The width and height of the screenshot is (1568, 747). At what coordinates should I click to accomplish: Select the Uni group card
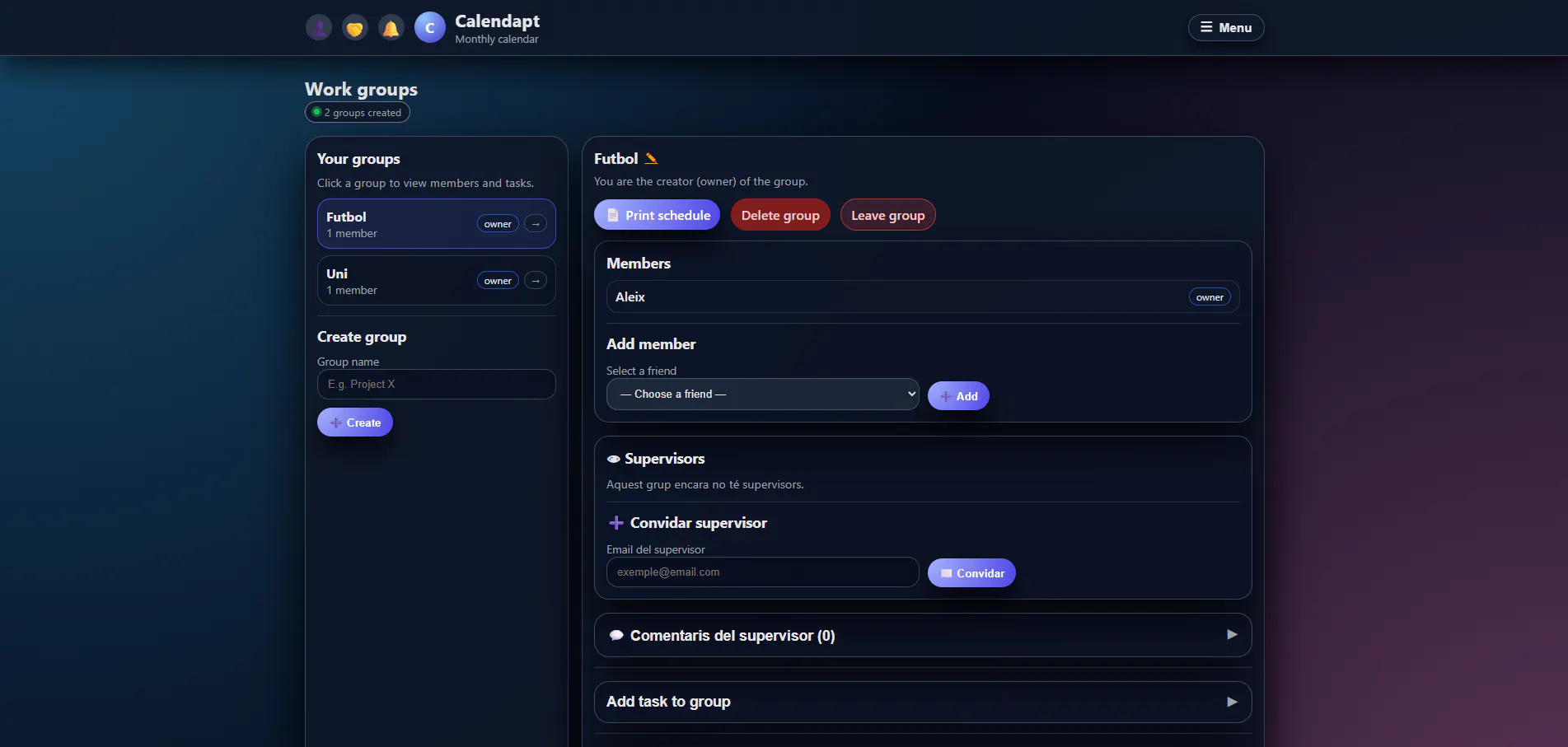click(x=437, y=281)
